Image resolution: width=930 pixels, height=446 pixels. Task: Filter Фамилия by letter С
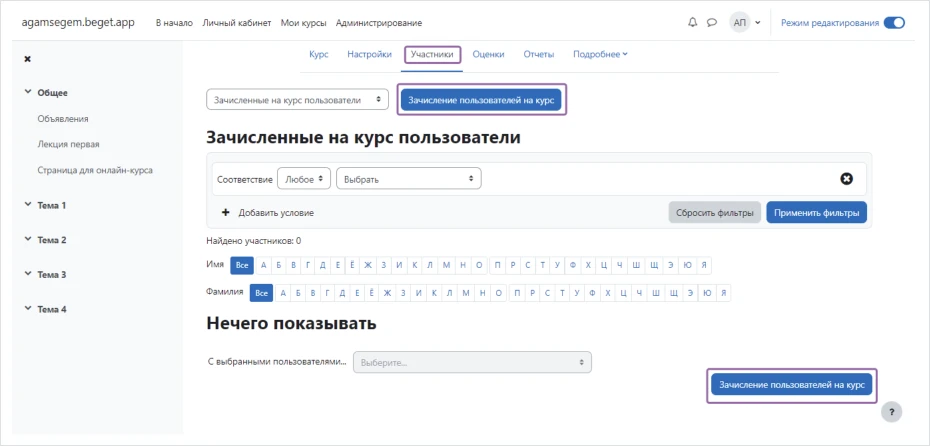coord(547,292)
